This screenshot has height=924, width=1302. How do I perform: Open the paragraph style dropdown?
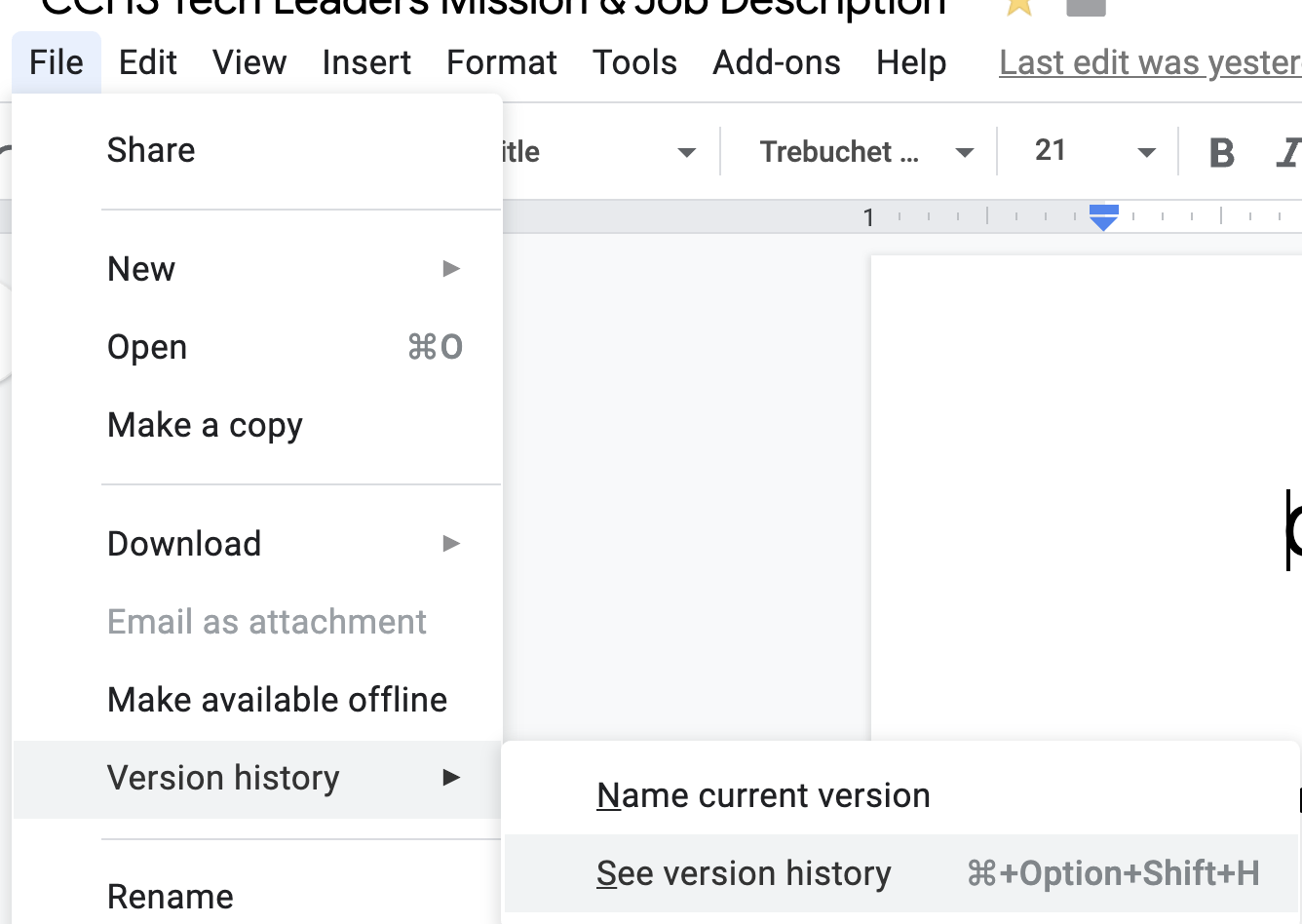point(604,152)
